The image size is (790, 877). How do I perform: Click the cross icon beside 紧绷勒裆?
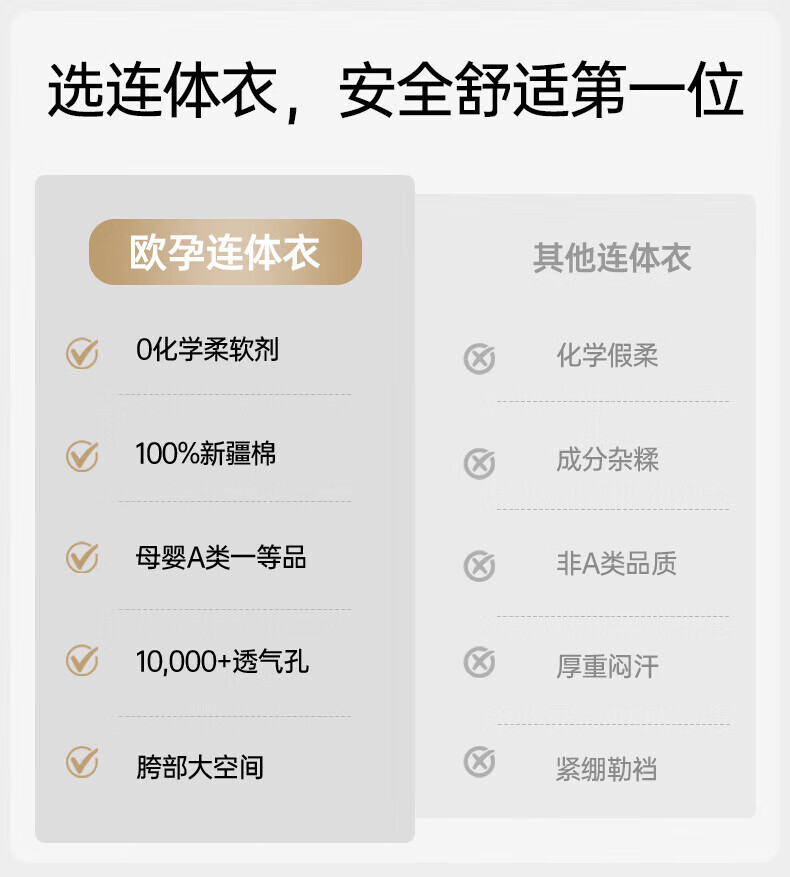pyautogui.click(x=480, y=763)
